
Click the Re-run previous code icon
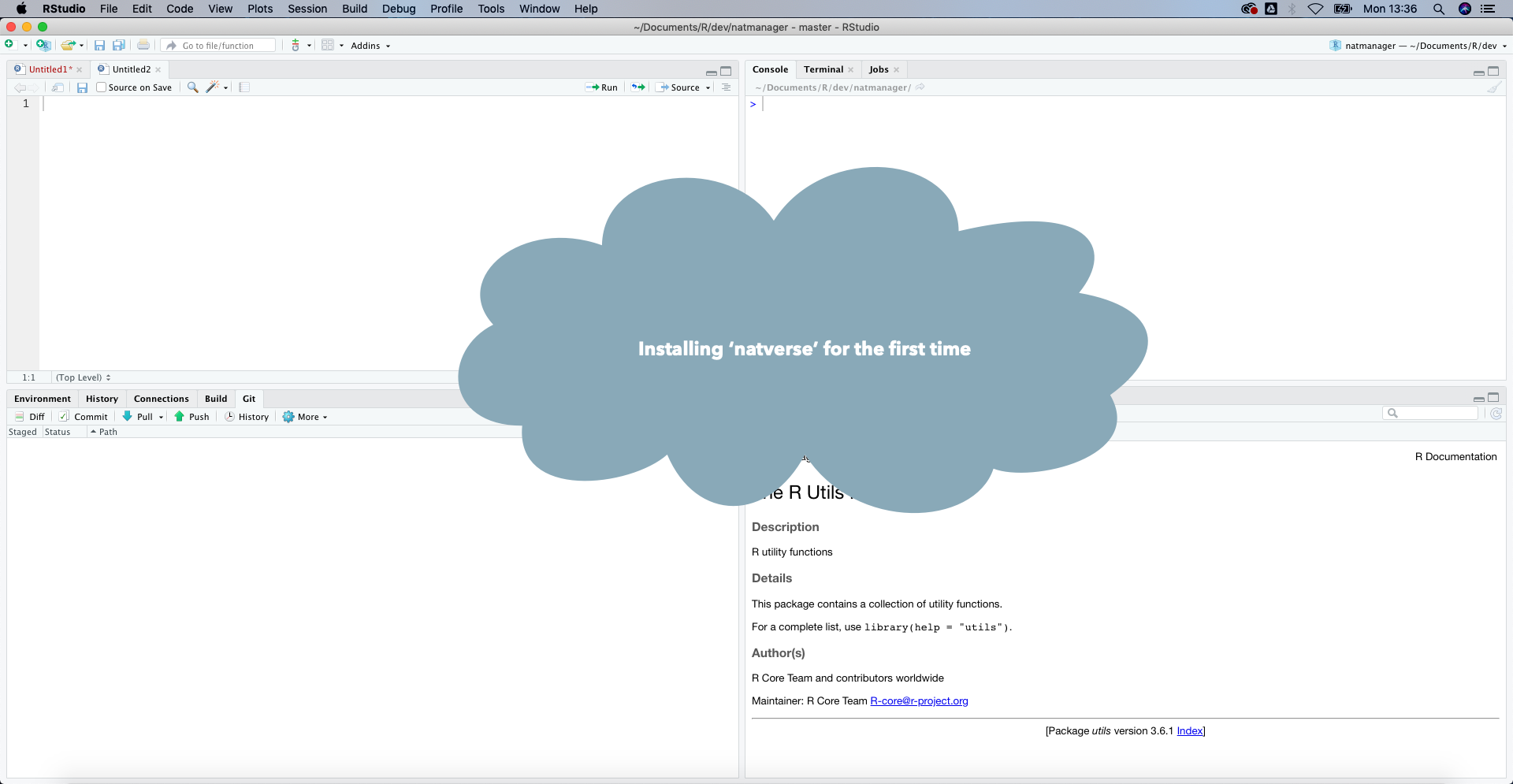point(638,87)
